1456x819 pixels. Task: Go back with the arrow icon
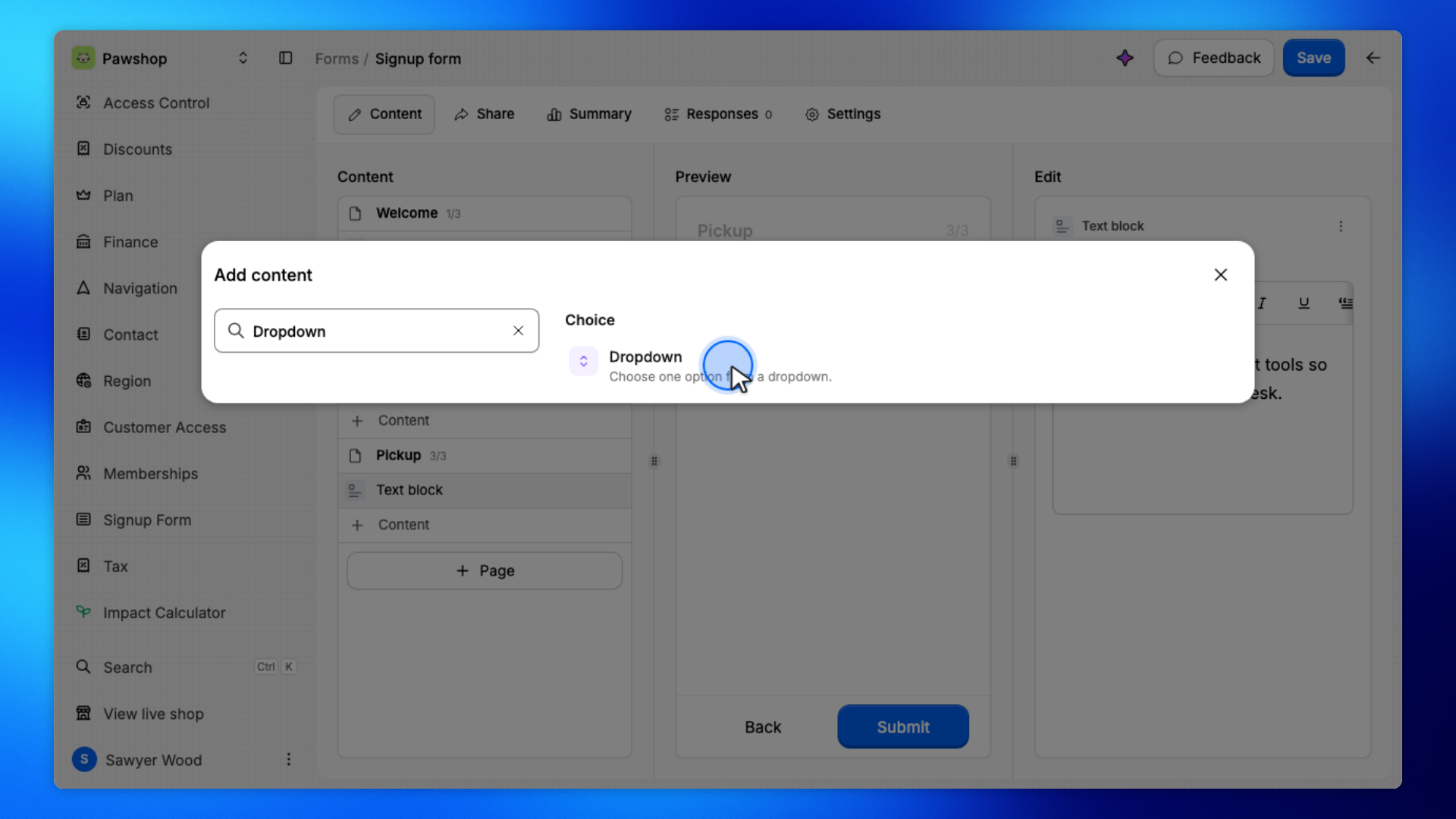[1373, 58]
